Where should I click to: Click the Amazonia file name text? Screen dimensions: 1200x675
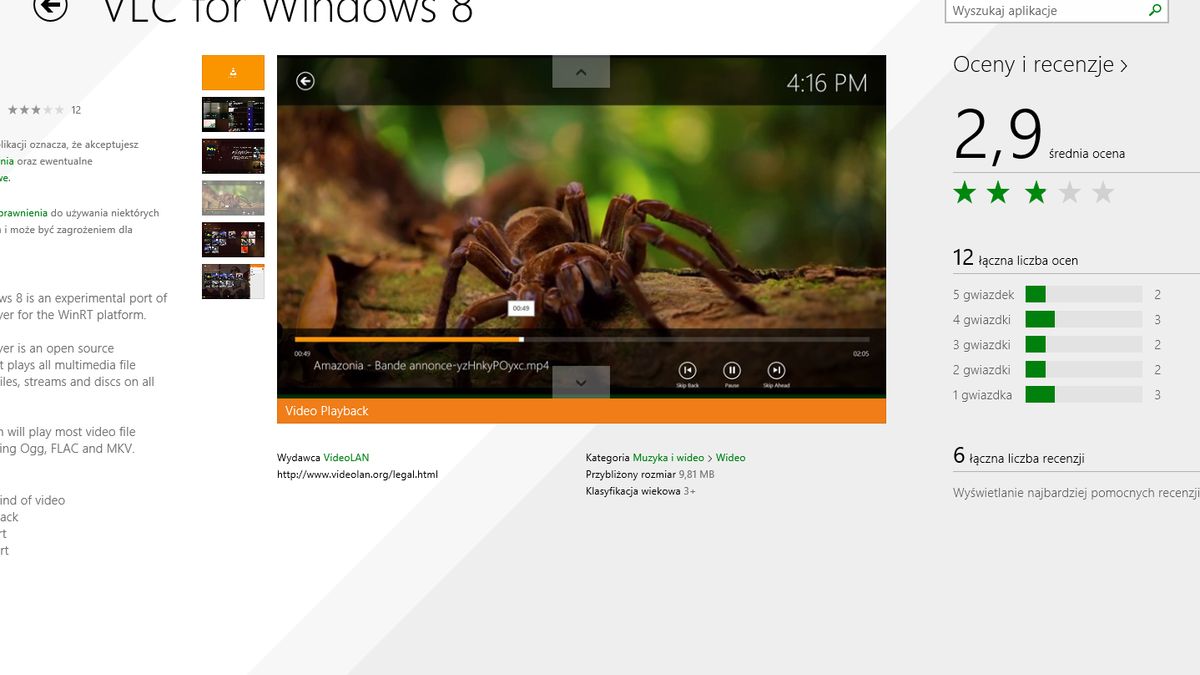[x=431, y=366]
